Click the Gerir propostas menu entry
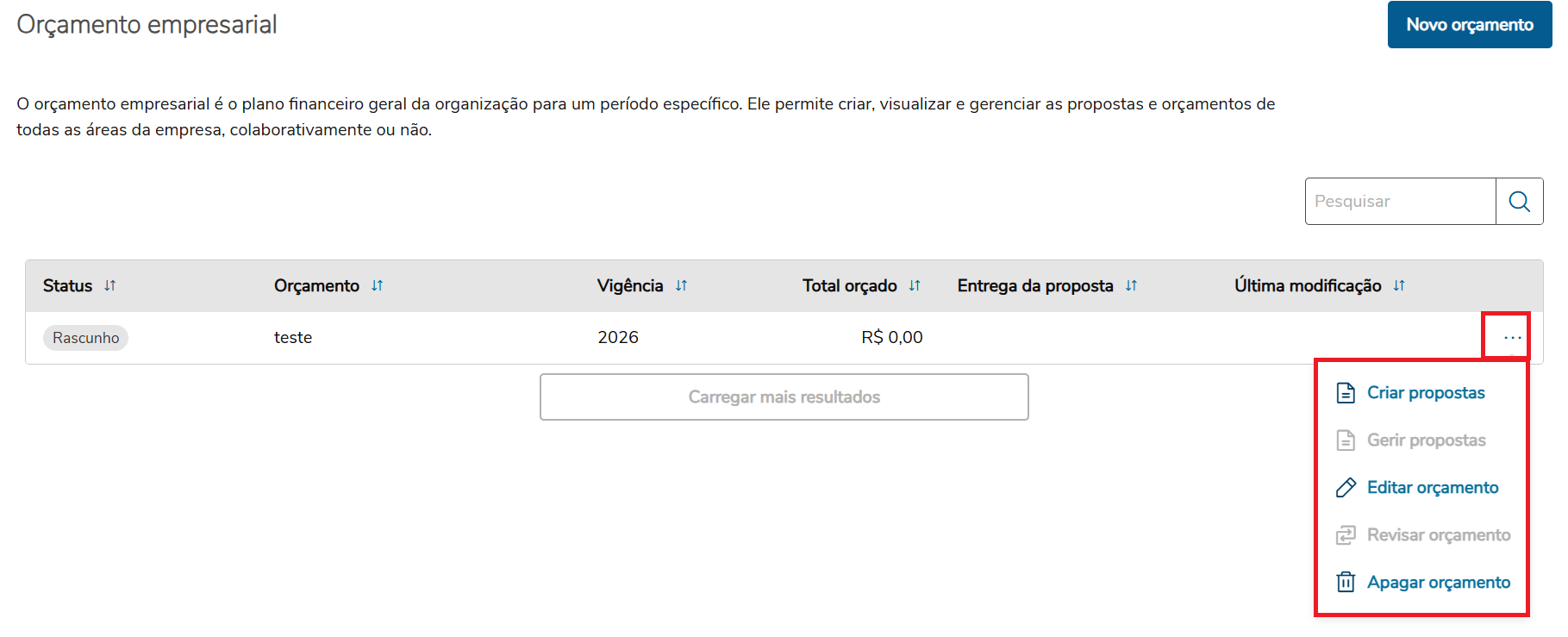 coord(1426,440)
